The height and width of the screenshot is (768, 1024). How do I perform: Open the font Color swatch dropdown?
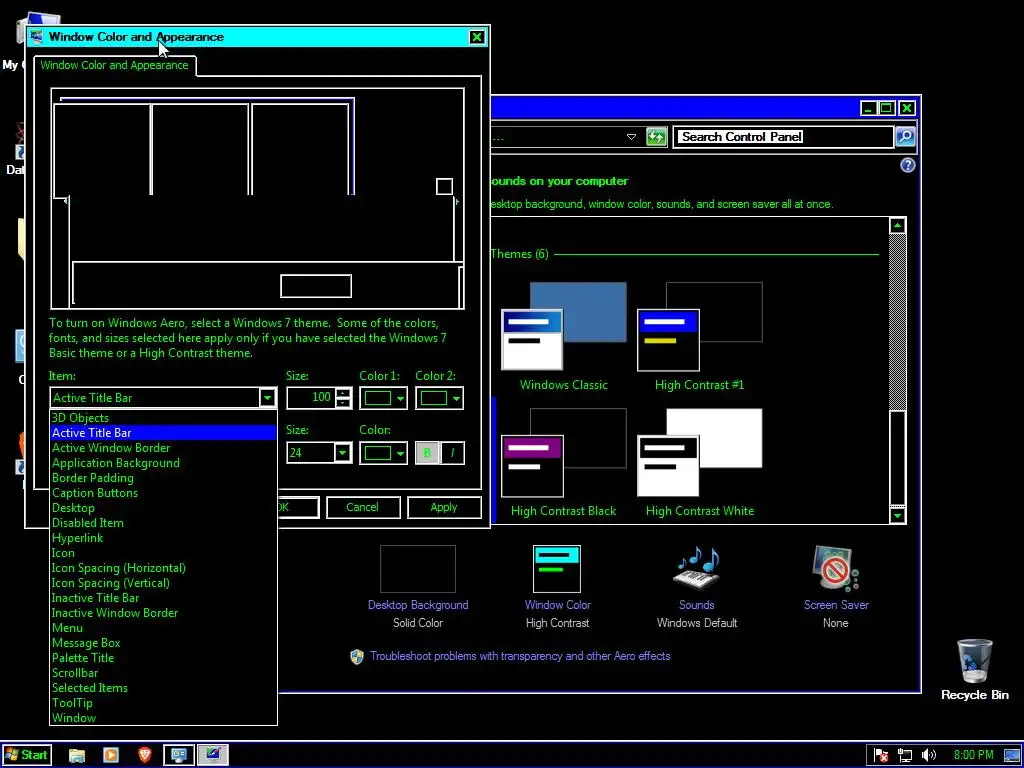[383, 453]
